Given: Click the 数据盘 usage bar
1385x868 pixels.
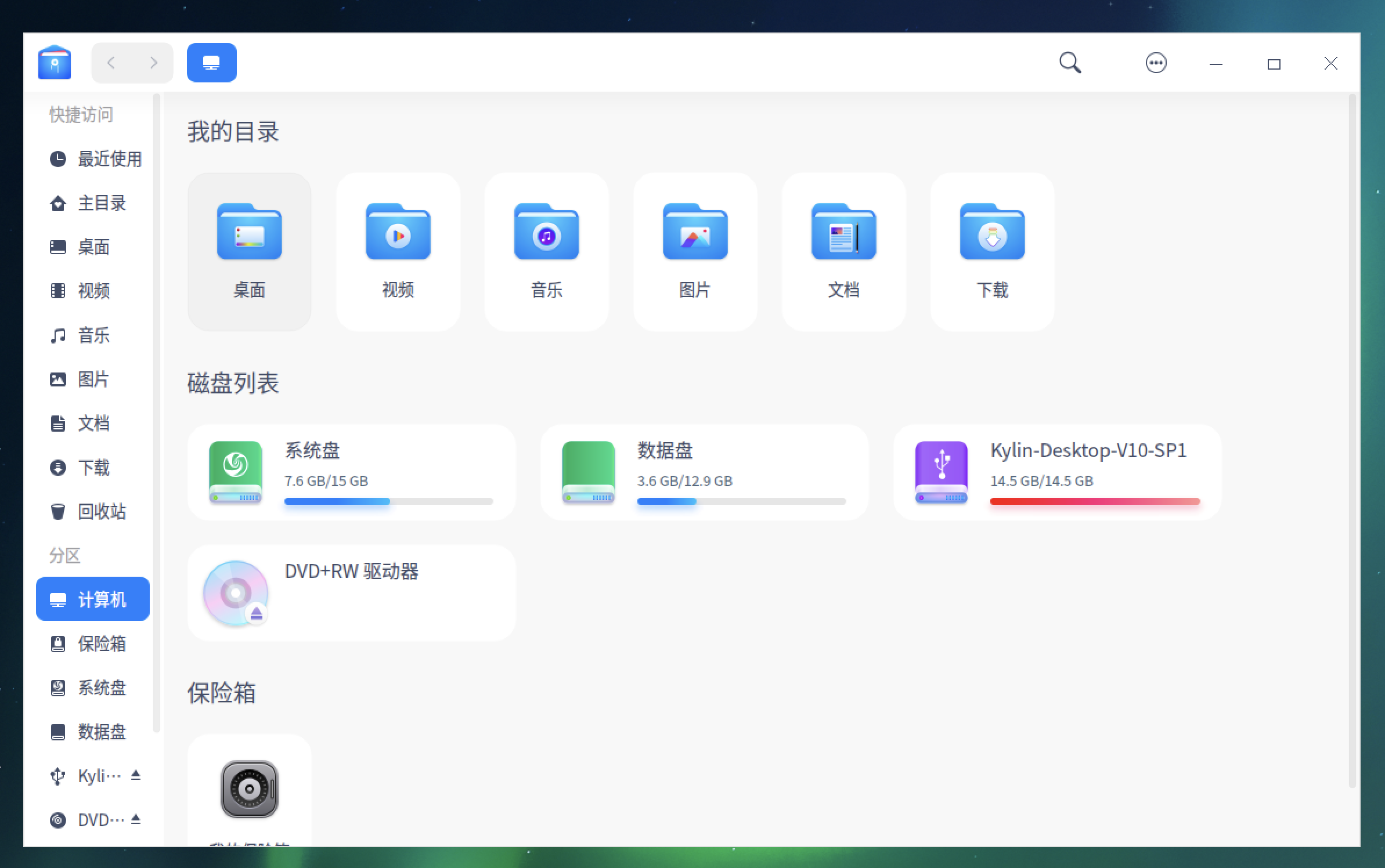Looking at the screenshot, I should pos(742,501).
